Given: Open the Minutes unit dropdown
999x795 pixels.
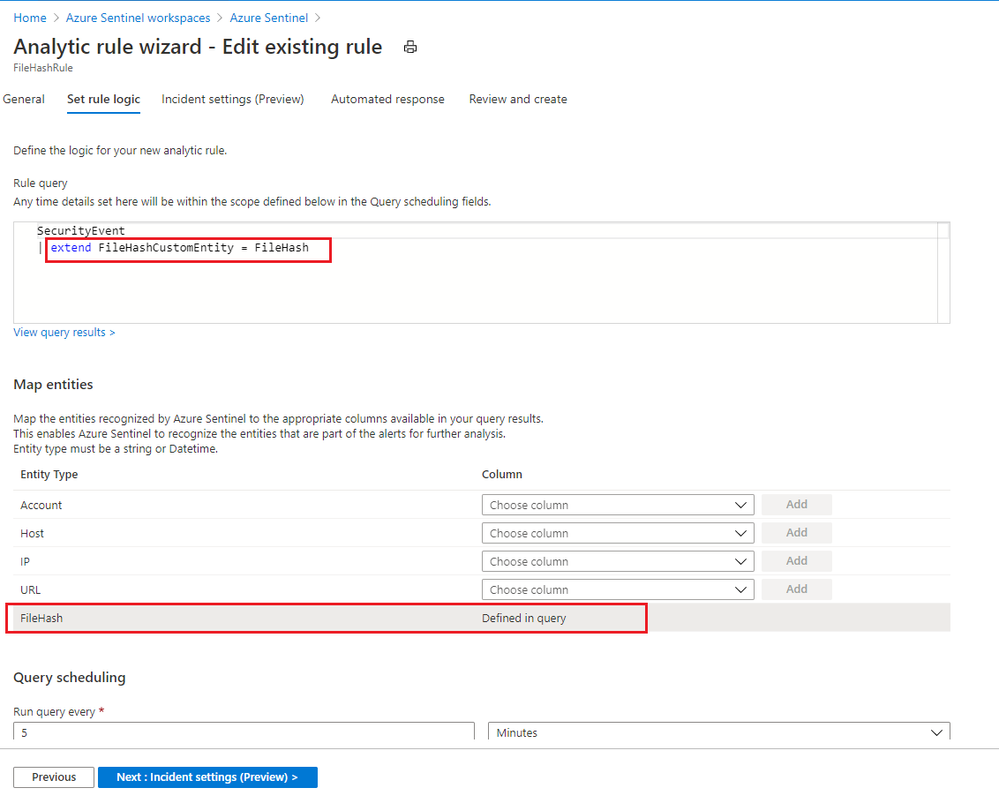Looking at the screenshot, I should tap(719, 731).
